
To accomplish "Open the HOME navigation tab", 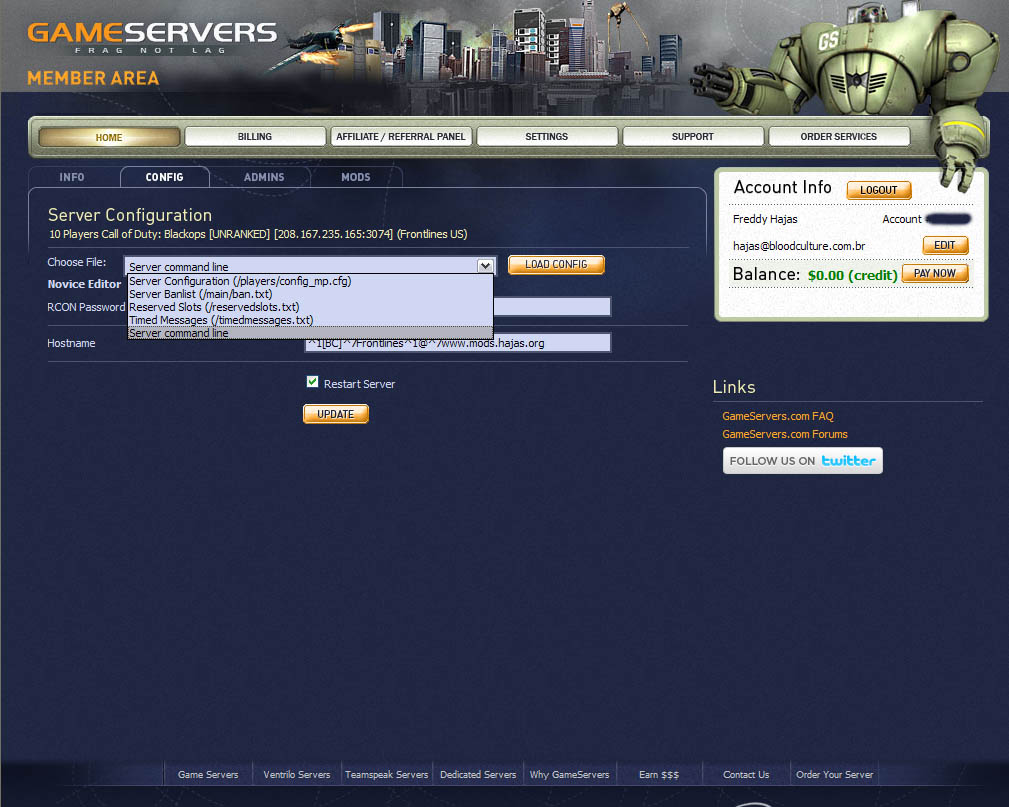I will click(x=109, y=137).
